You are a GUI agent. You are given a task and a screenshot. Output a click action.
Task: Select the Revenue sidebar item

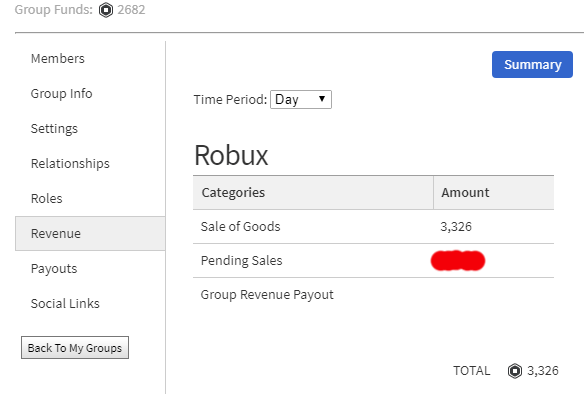(x=90, y=233)
